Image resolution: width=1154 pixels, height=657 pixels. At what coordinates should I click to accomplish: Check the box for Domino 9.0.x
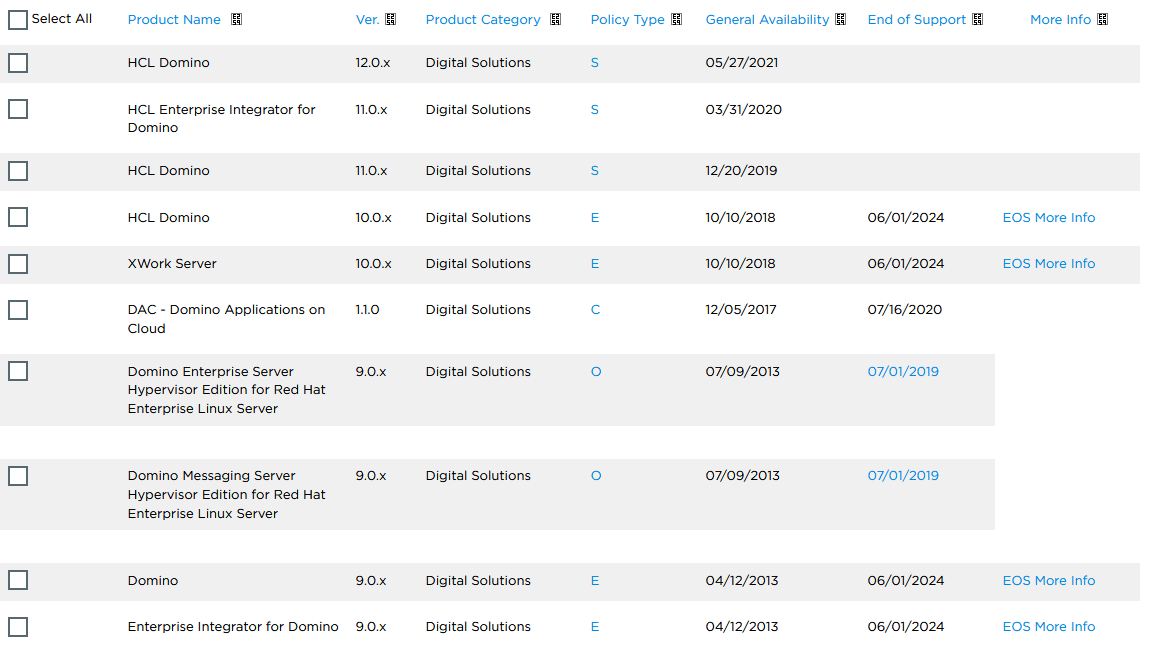pos(18,580)
